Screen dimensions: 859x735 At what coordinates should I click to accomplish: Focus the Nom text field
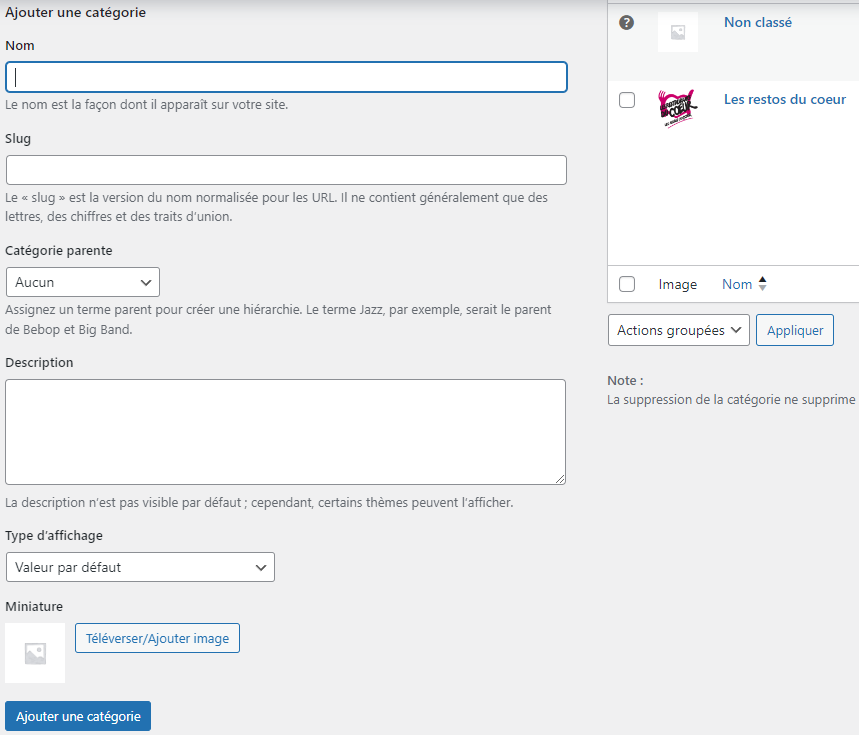click(286, 77)
